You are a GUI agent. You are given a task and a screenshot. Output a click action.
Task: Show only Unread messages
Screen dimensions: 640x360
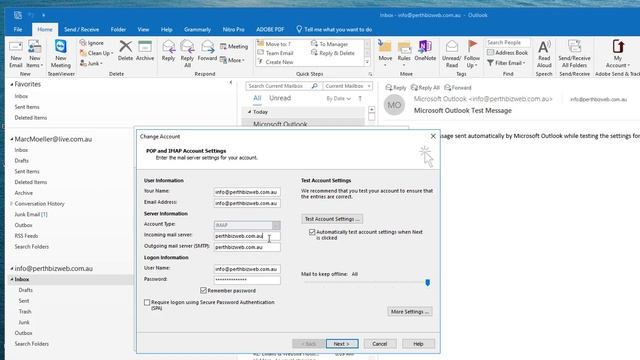pos(280,98)
